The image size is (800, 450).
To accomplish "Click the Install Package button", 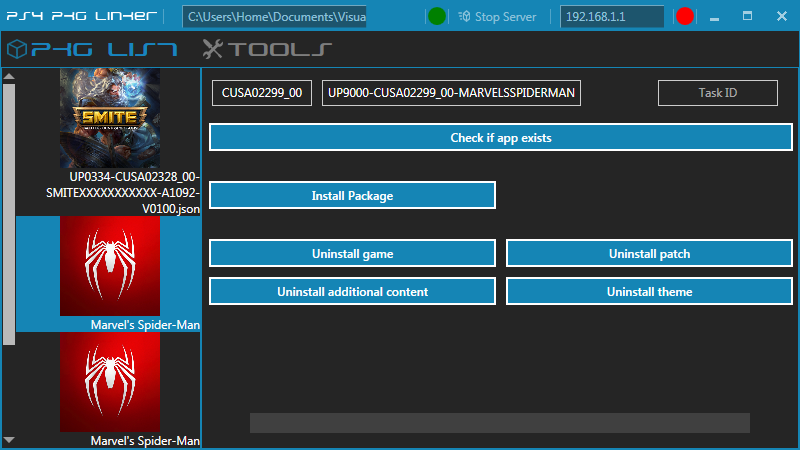I will click(x=352, y=195).
